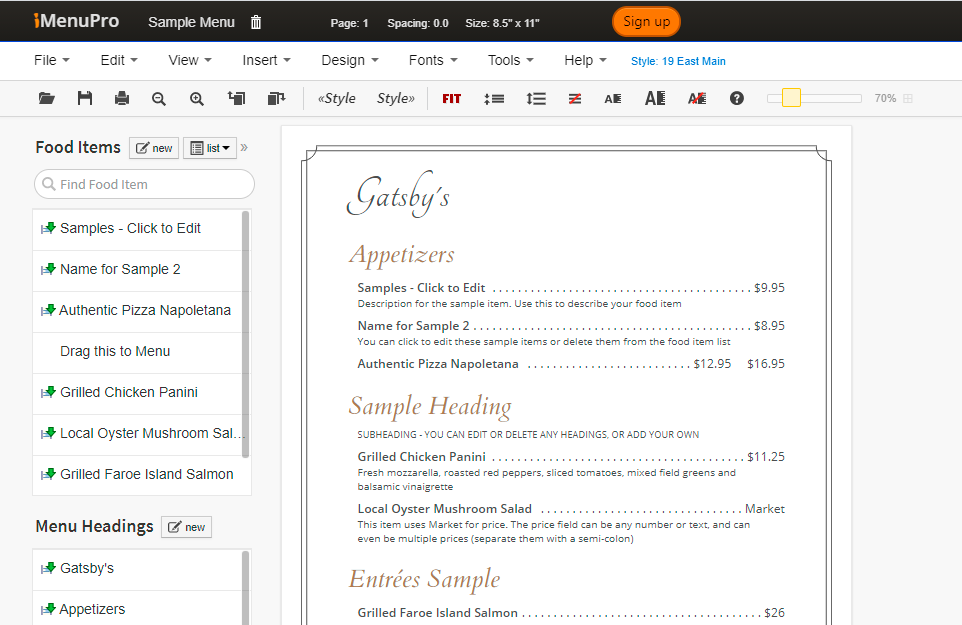Screen dimensions: 962x625
Task: Open the File menu
Action: pyautogui.click(x=50, y=60)
